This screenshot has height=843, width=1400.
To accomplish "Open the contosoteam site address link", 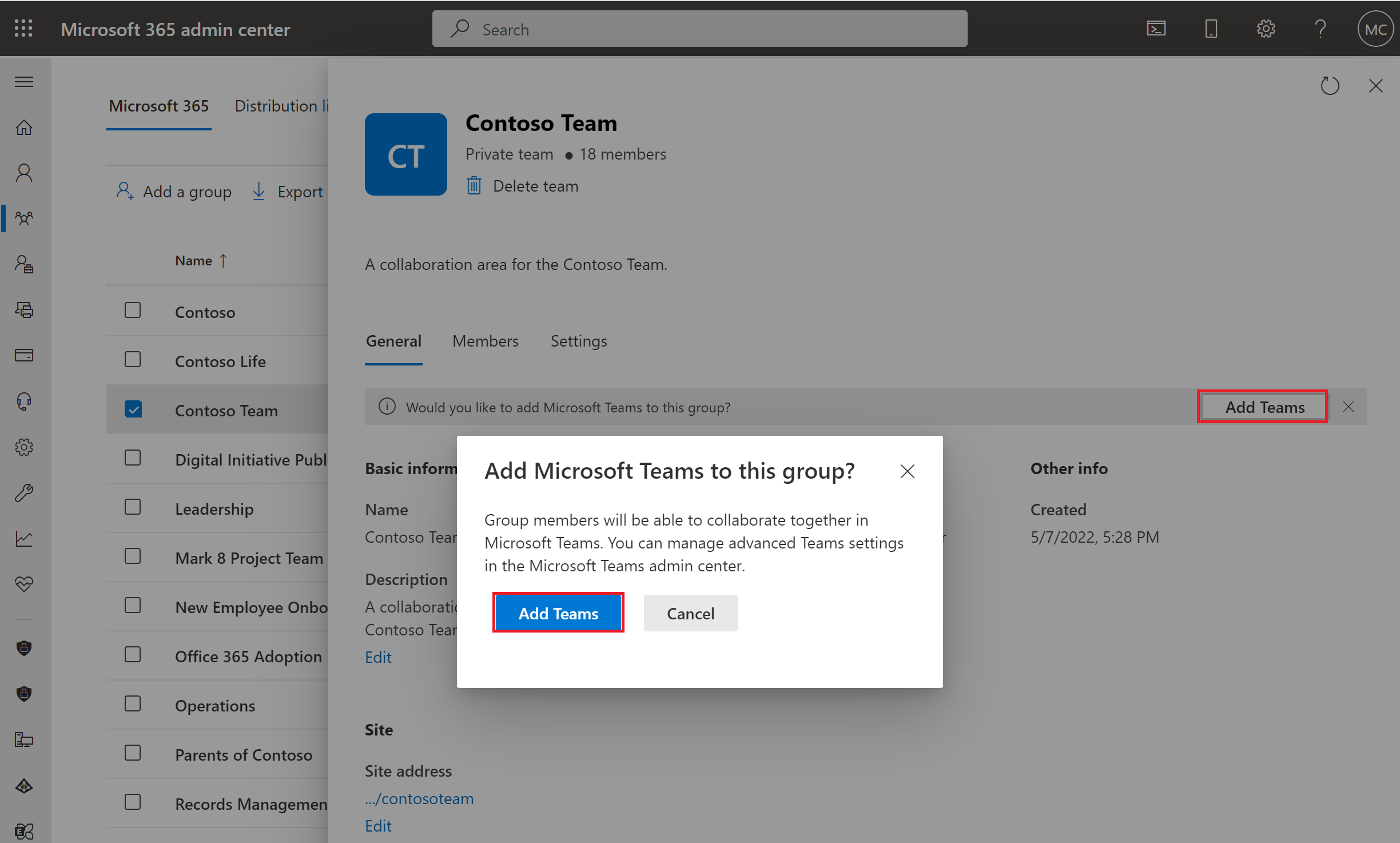I will tap(419, 799).
